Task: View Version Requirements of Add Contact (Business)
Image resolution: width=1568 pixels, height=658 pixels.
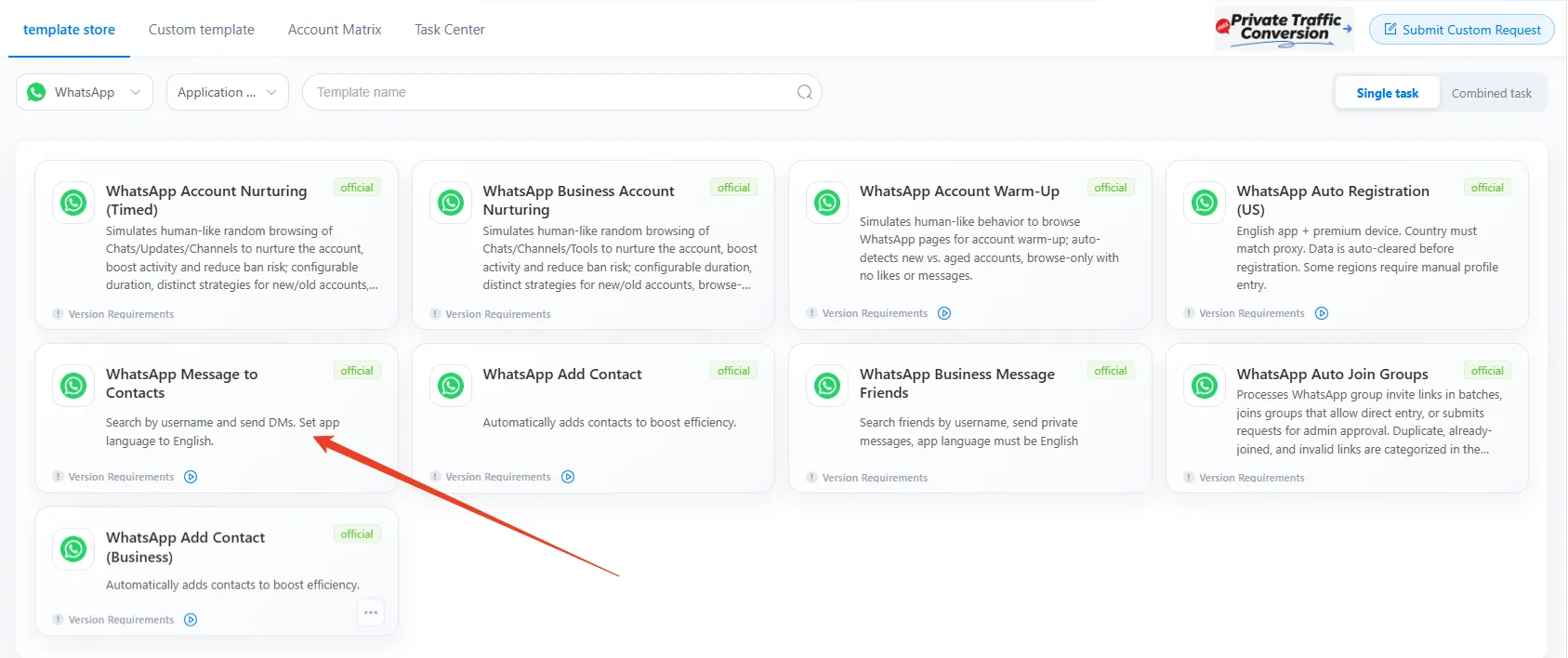Action: click(121, 620)
